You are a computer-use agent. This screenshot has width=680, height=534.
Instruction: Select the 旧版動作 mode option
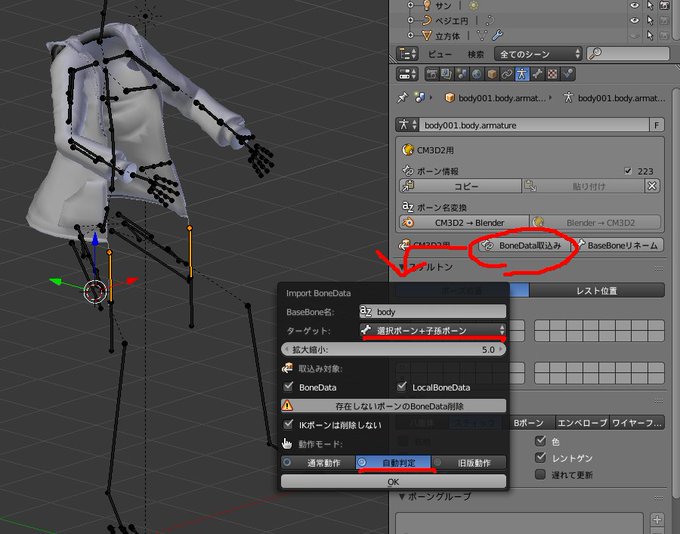coord(469,463)
